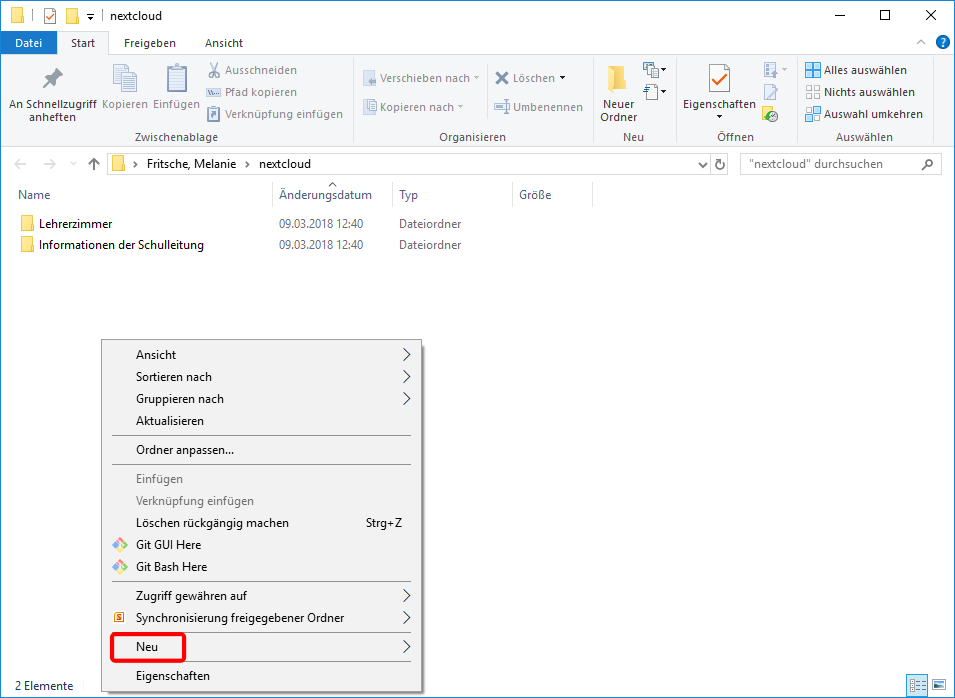The image size is (955, 698).
Task: Switch to details view icon in status bar
Action: click(x=917, y=685)
